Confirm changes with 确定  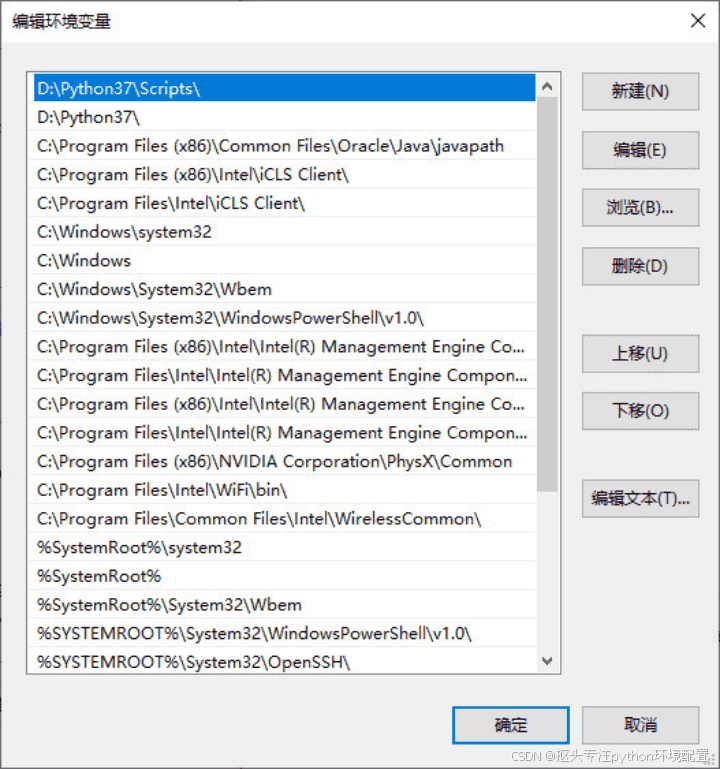[x=511, y=725]
